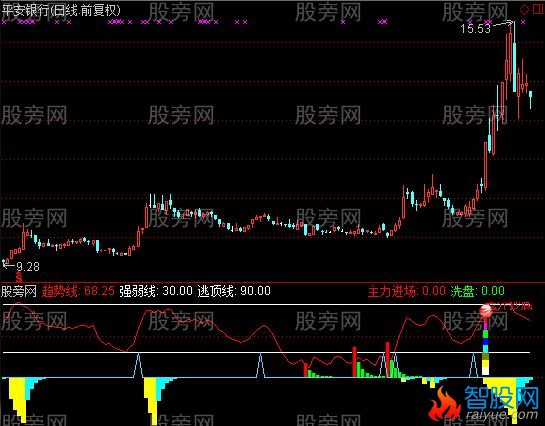
Task: Click the red ball signal marker
Action: coord(486,311)
